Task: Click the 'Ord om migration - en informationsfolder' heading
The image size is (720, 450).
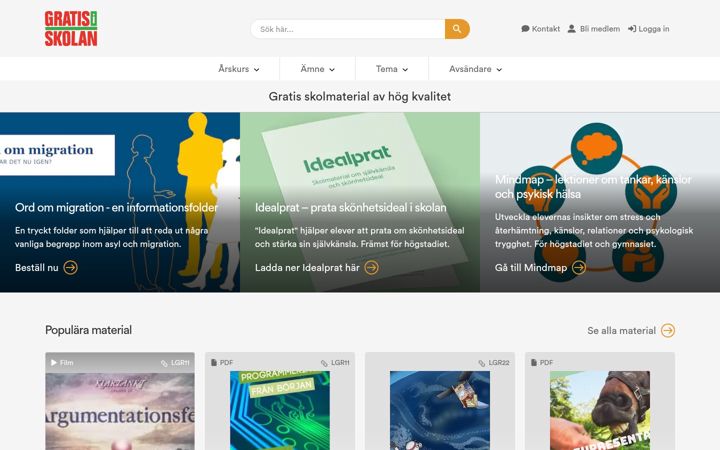Action: click(117, 208)
